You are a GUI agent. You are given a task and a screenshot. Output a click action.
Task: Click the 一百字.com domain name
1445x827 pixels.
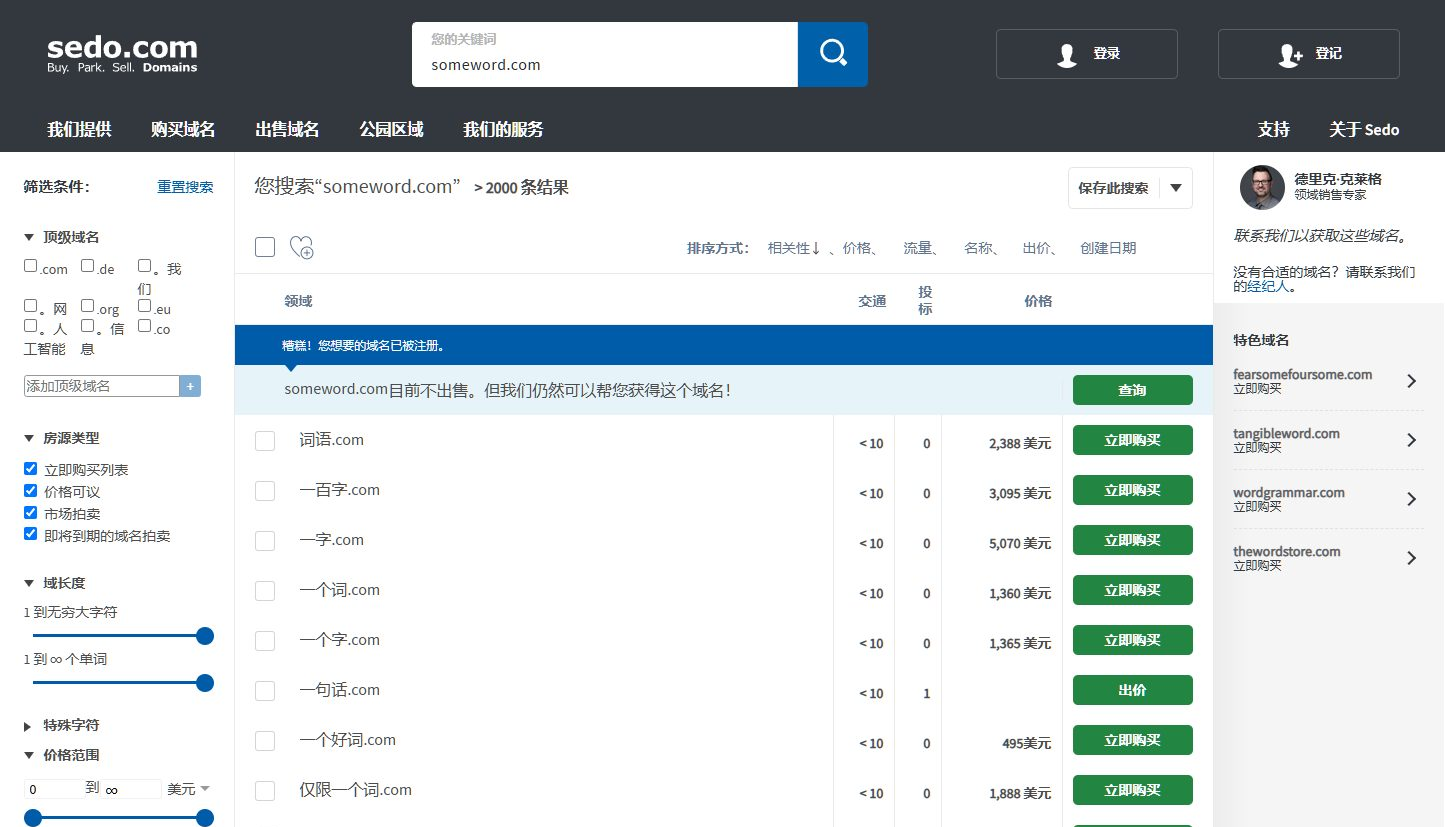point(339,490)
